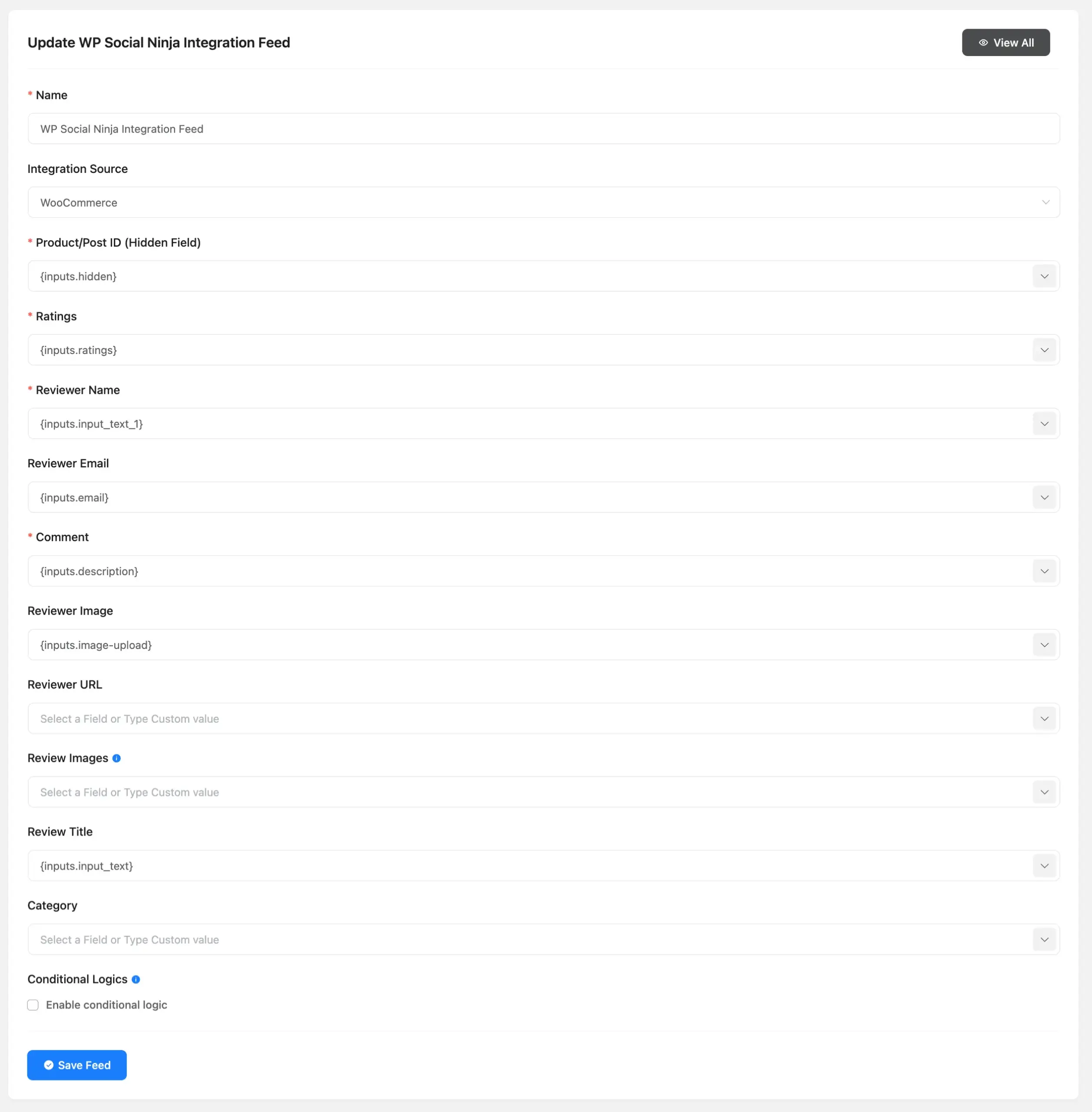Viewport: 1092px width, 1112px height.
Task: Click the Save Feed button
Action: 76,1065
